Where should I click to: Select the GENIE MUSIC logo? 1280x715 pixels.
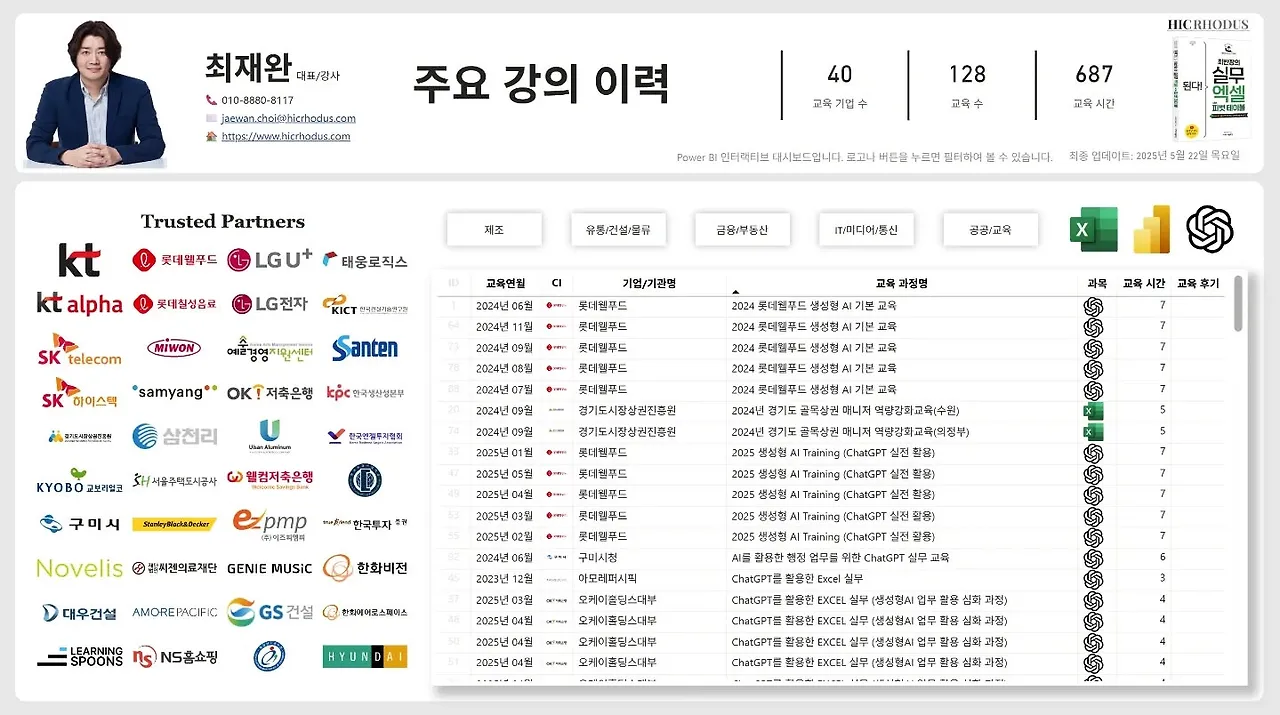tap(270, 568)
